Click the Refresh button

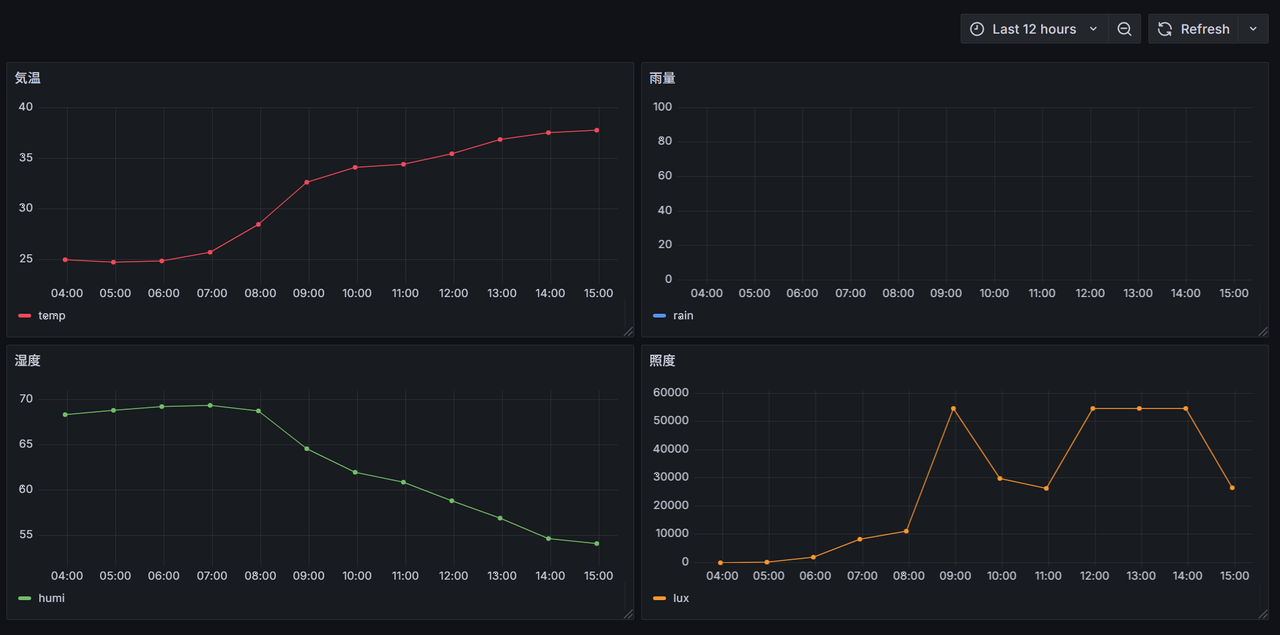1204,29
